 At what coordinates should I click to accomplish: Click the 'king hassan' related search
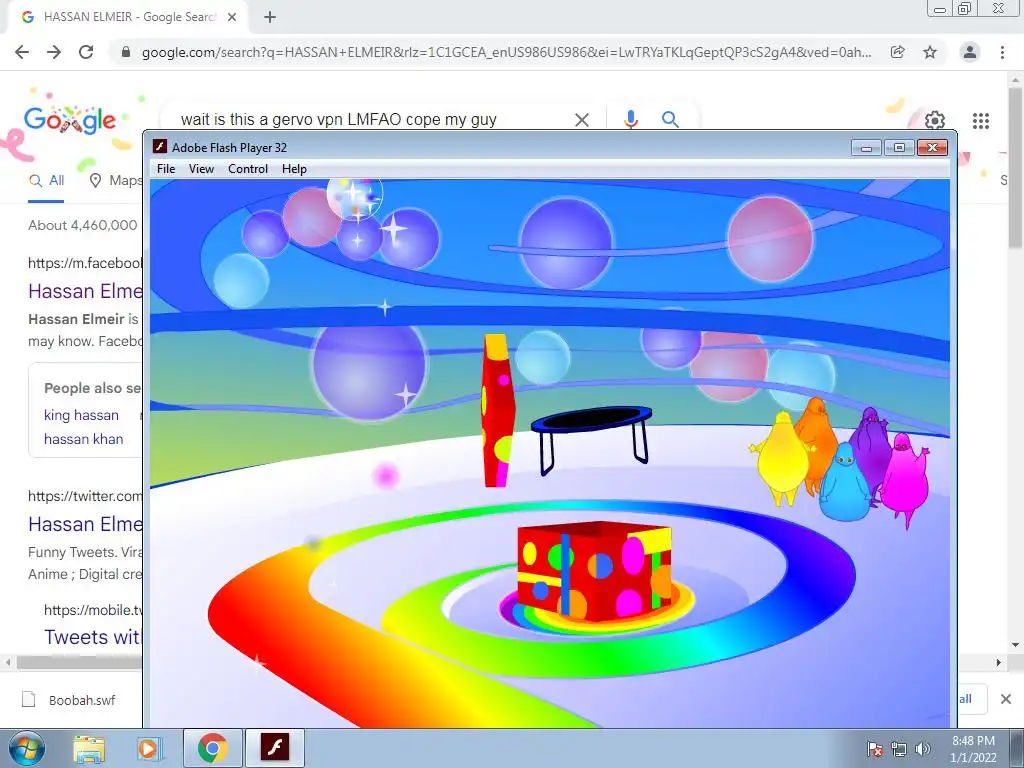click(81, 415)
